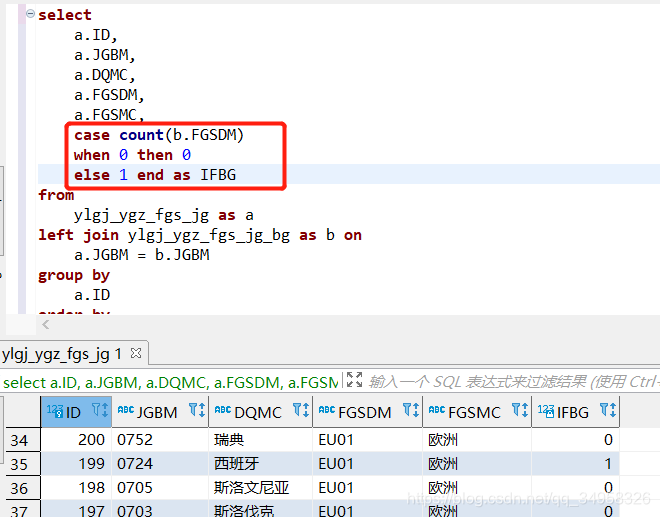660x517 pixels.
Task: Click the IFBG cell 0 in row 34
Action: coord(575,440)
